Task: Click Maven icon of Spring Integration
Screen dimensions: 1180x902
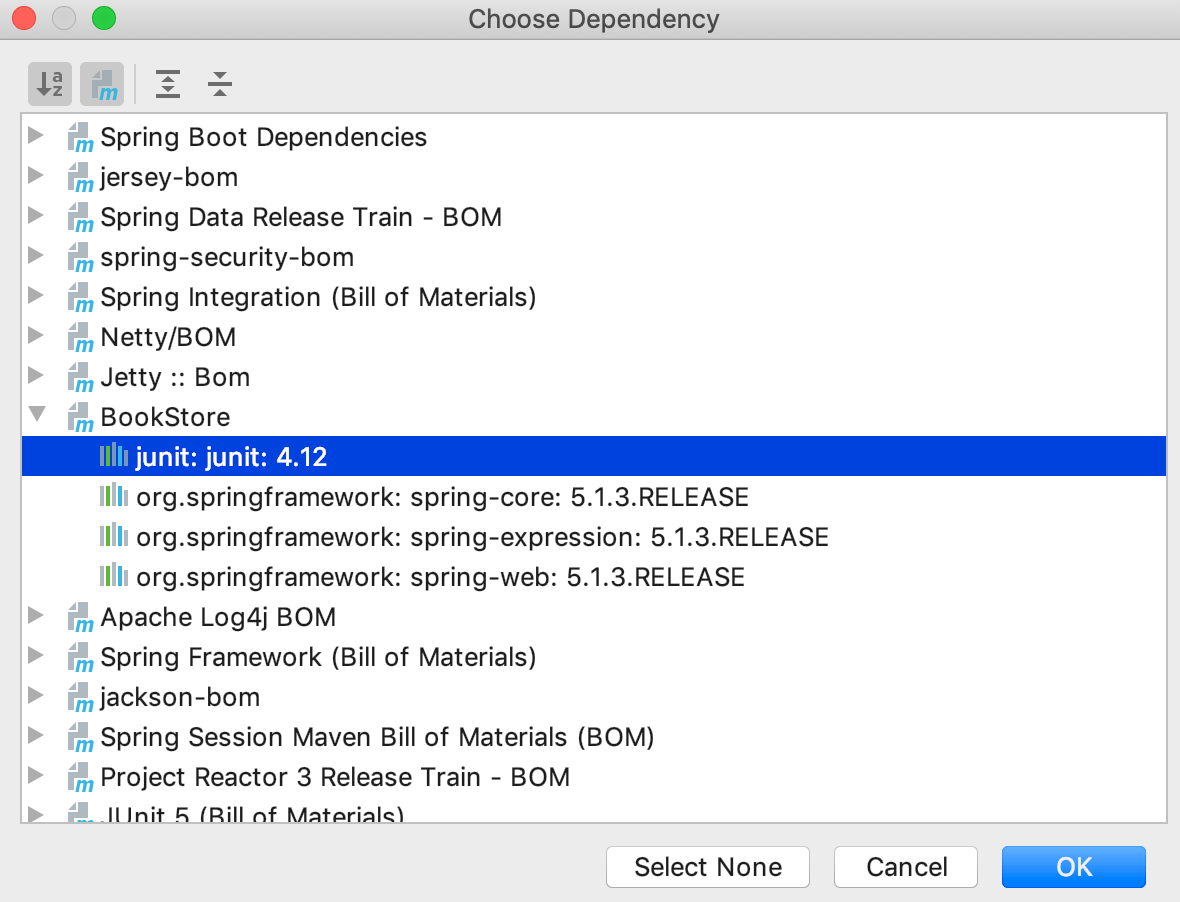Action: 80,297
